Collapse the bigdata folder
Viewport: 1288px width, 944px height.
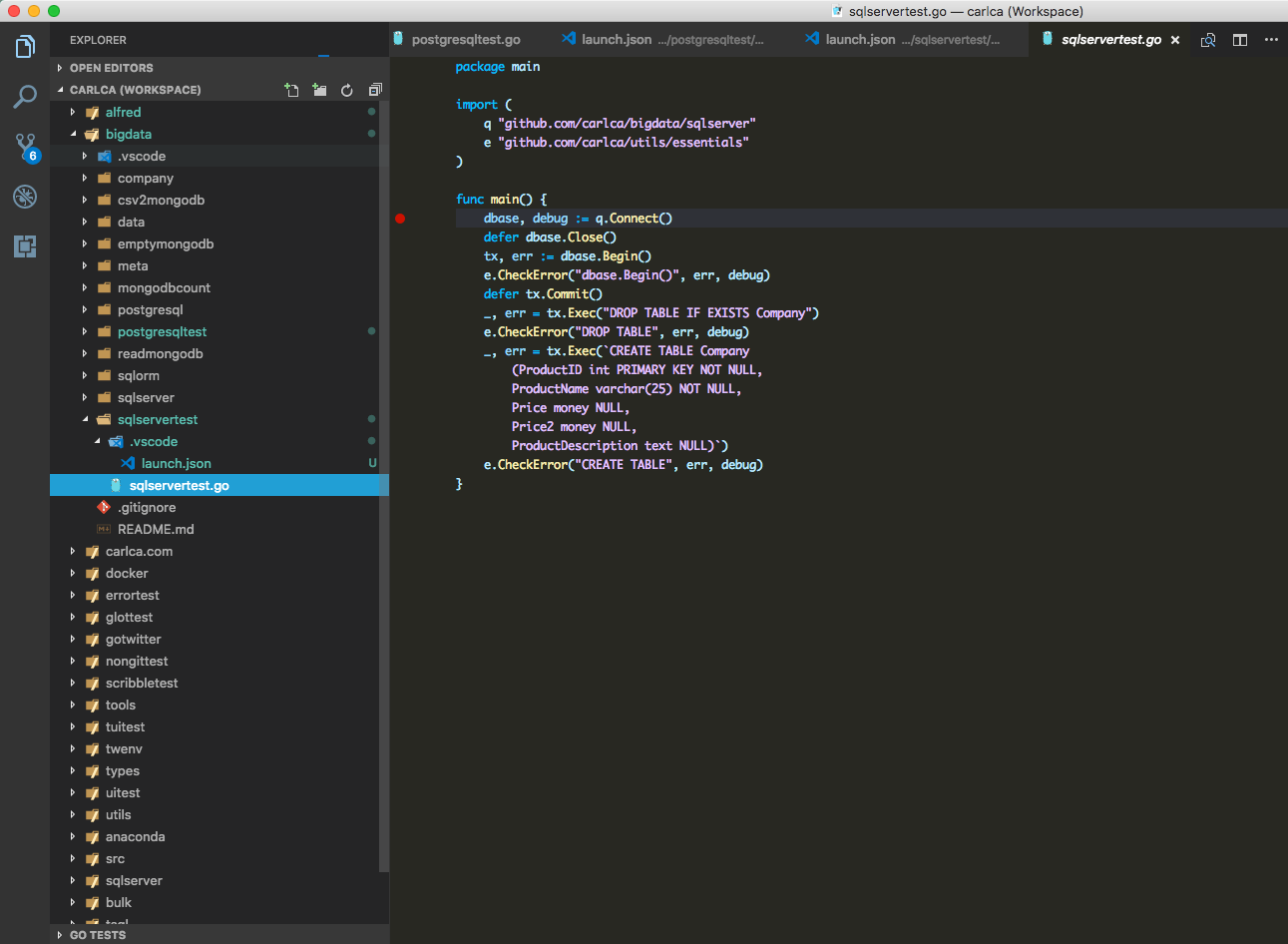(x=72, y=134)
